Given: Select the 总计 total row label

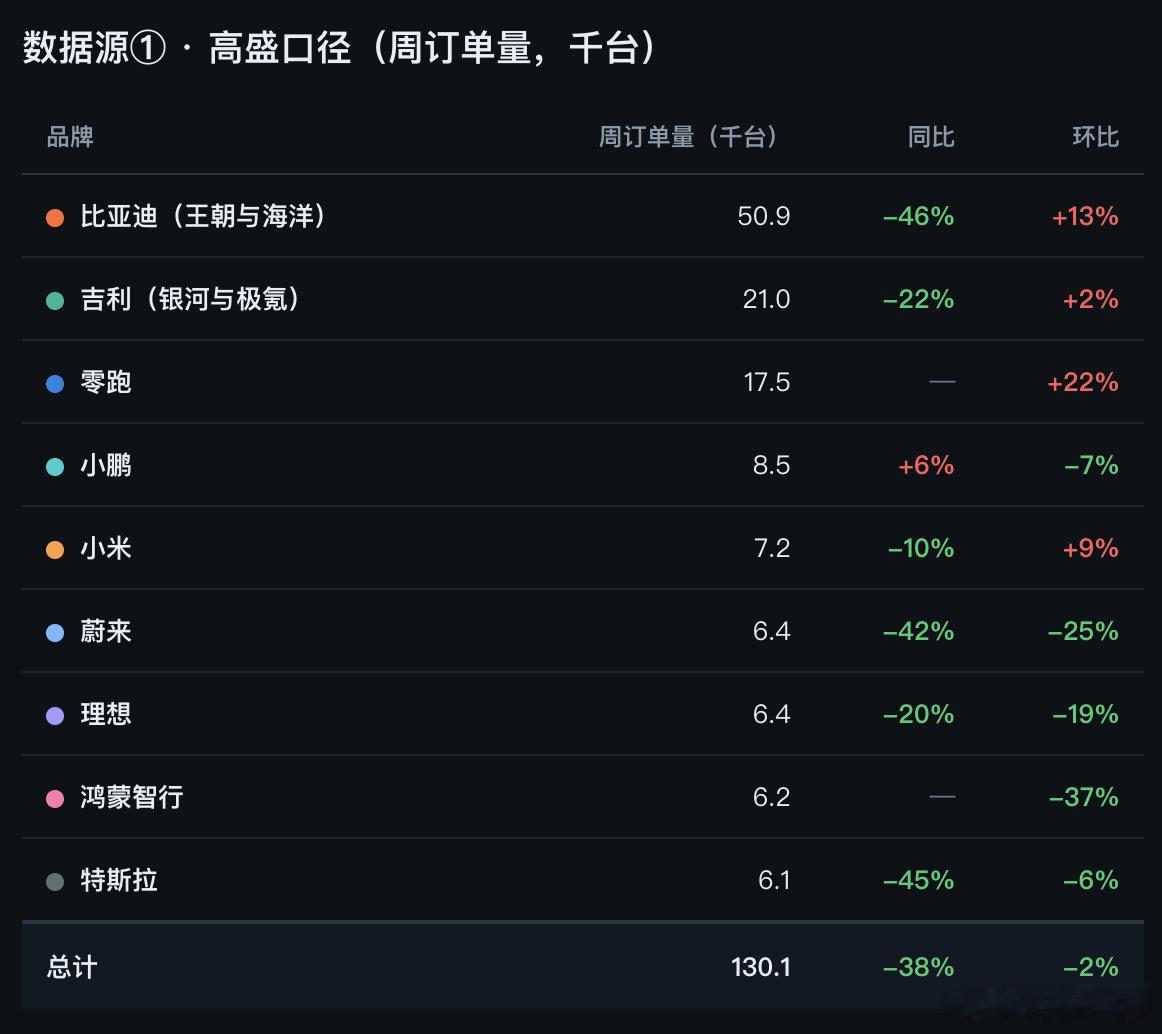Looking at the screenshot, I should (x=72, y=967).
